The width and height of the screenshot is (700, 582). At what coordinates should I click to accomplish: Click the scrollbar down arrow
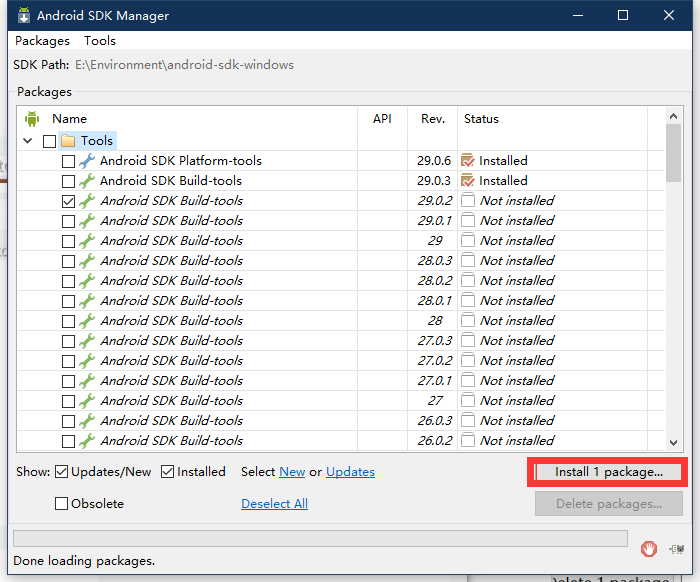pos(673,443)
